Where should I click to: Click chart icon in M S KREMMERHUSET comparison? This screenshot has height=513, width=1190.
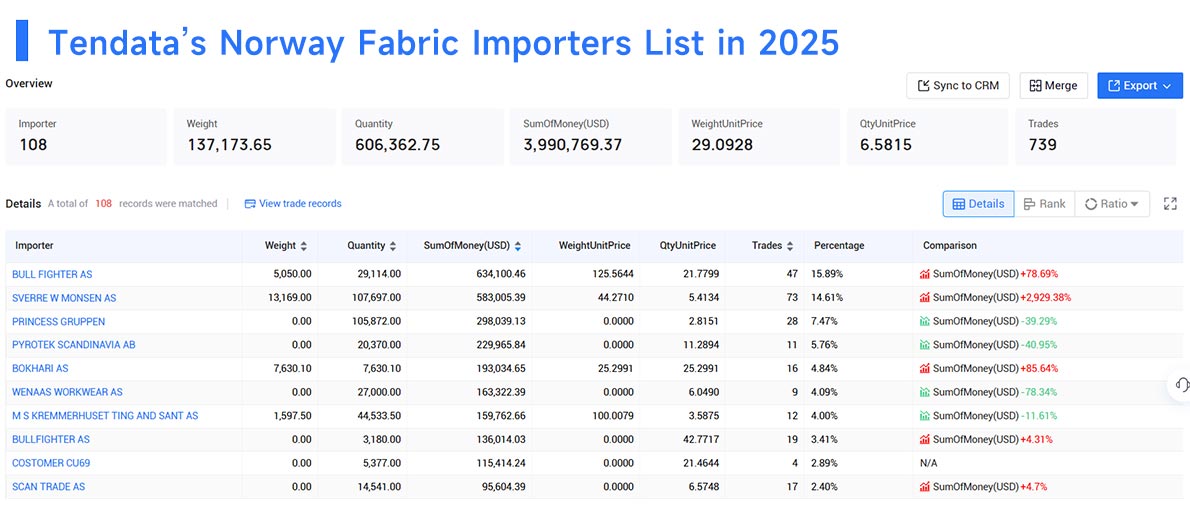[x=925, y=415]
